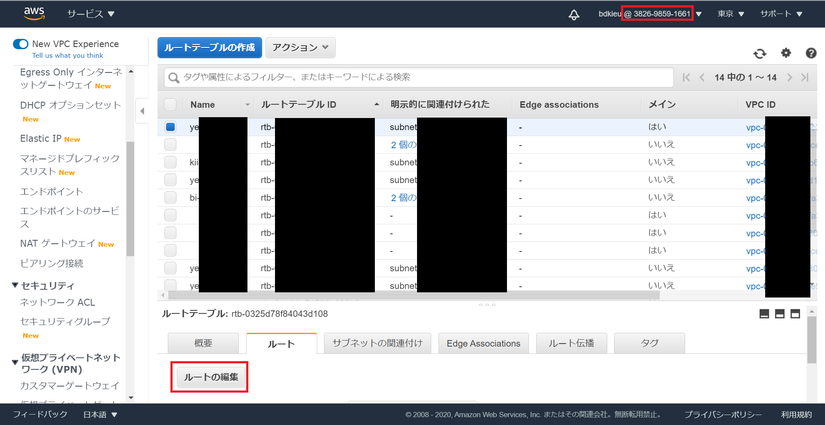825x425 pixels.
Task: Open セキュリティグループ in sidebar
Action: [65, 321]
